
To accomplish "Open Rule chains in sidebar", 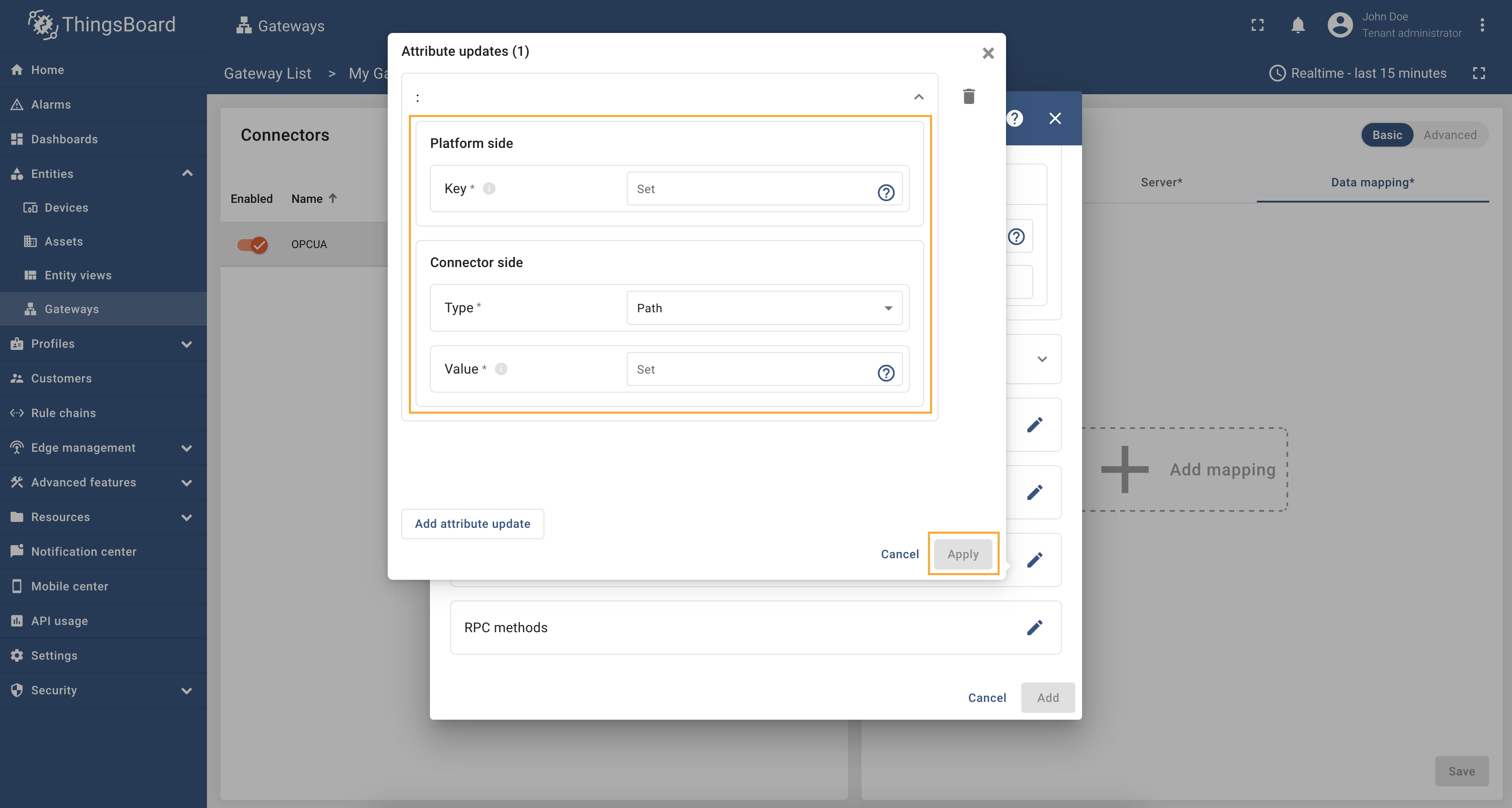I will [63, 413].
